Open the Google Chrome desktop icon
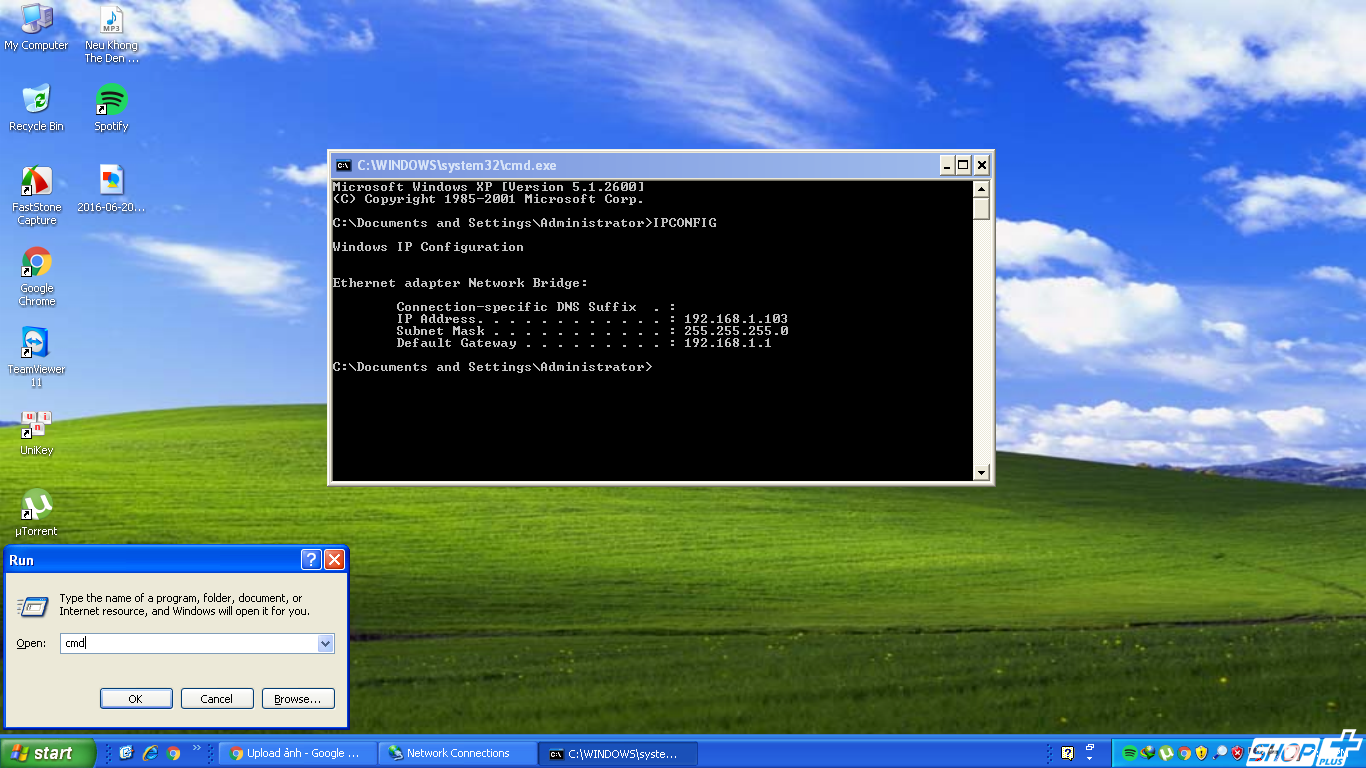 tap(37, 263)
